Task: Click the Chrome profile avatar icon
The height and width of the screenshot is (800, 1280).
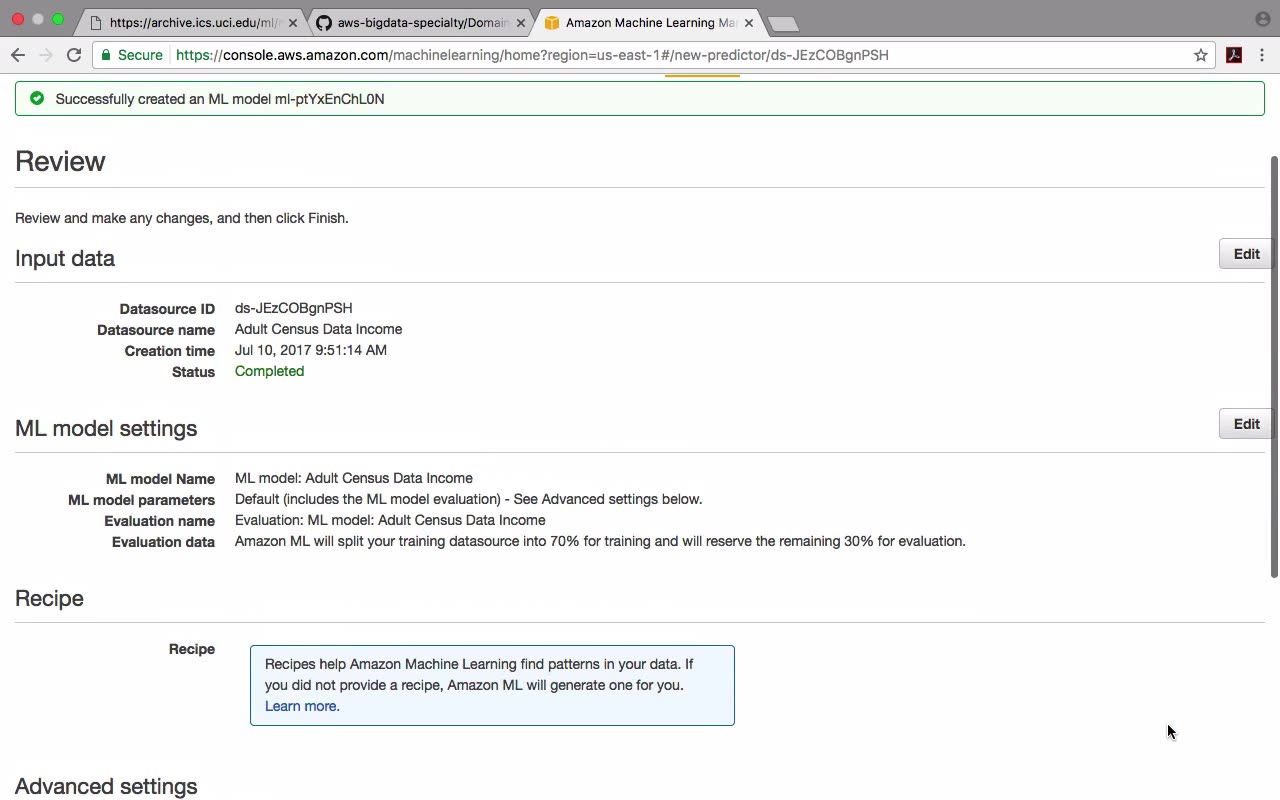Action: (x=1262, y=19)
